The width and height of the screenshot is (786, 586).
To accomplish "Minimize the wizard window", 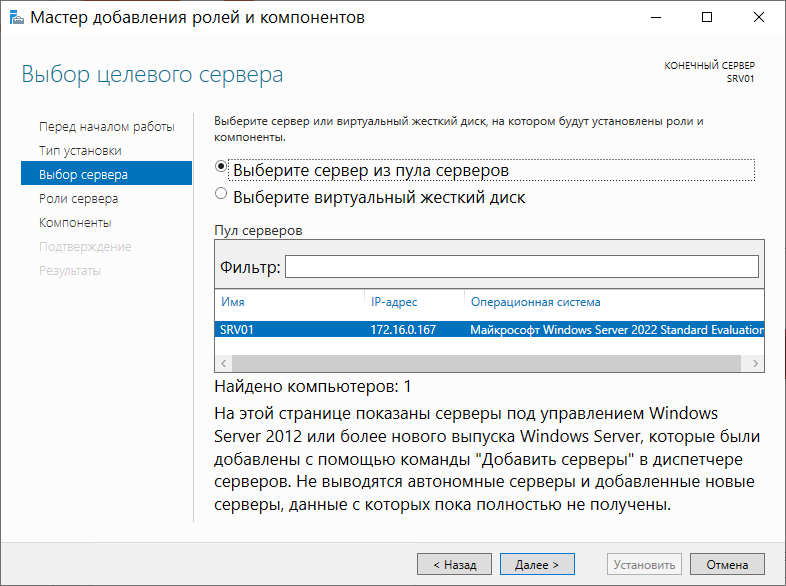I will 656,18.
